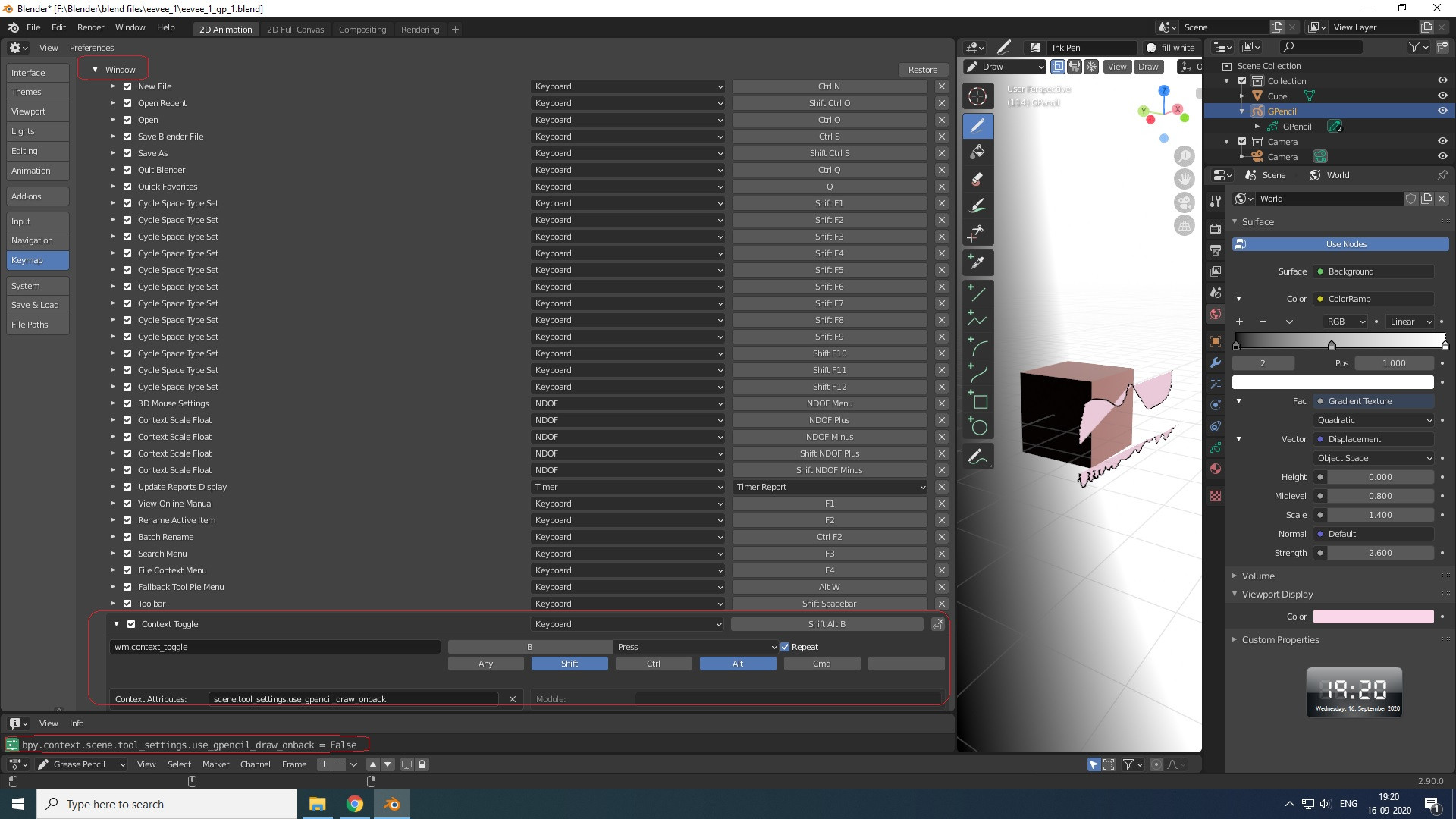The image size is (1456, 819).
Task: Toggle camera view gizmo
Action: coord(1184,202)
